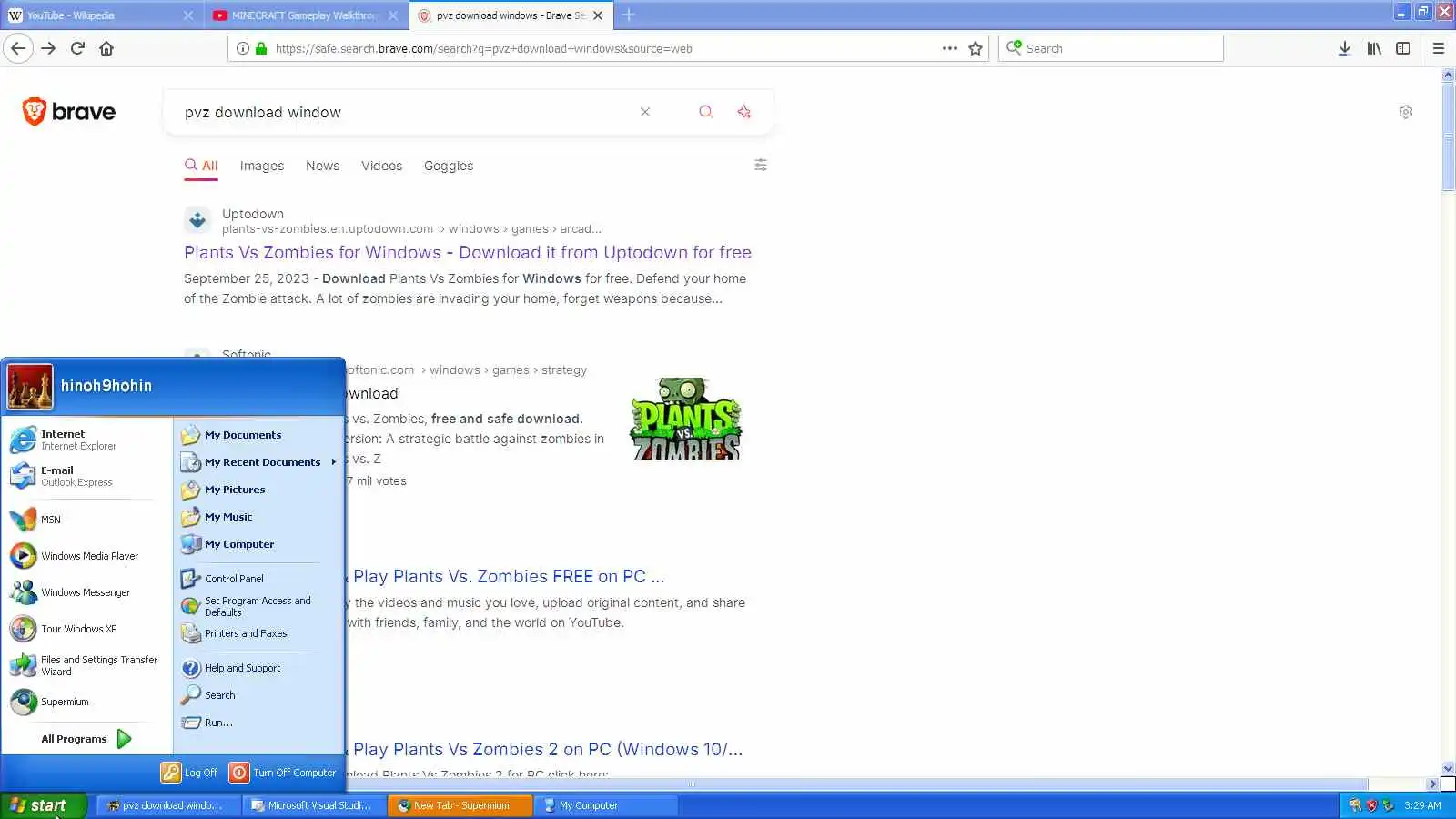Open the Brave search filter options icon
Viewport: 1456px width, 819px height.
[x=761, y=165]
